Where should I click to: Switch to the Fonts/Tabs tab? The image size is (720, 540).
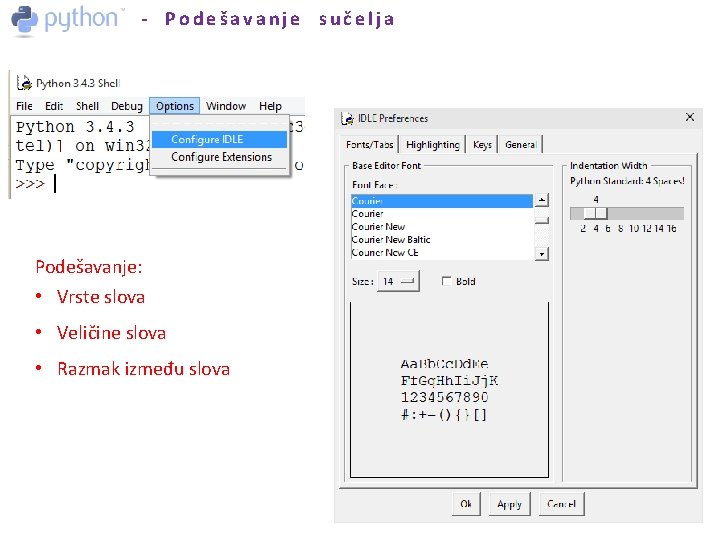tap(370, 145)
